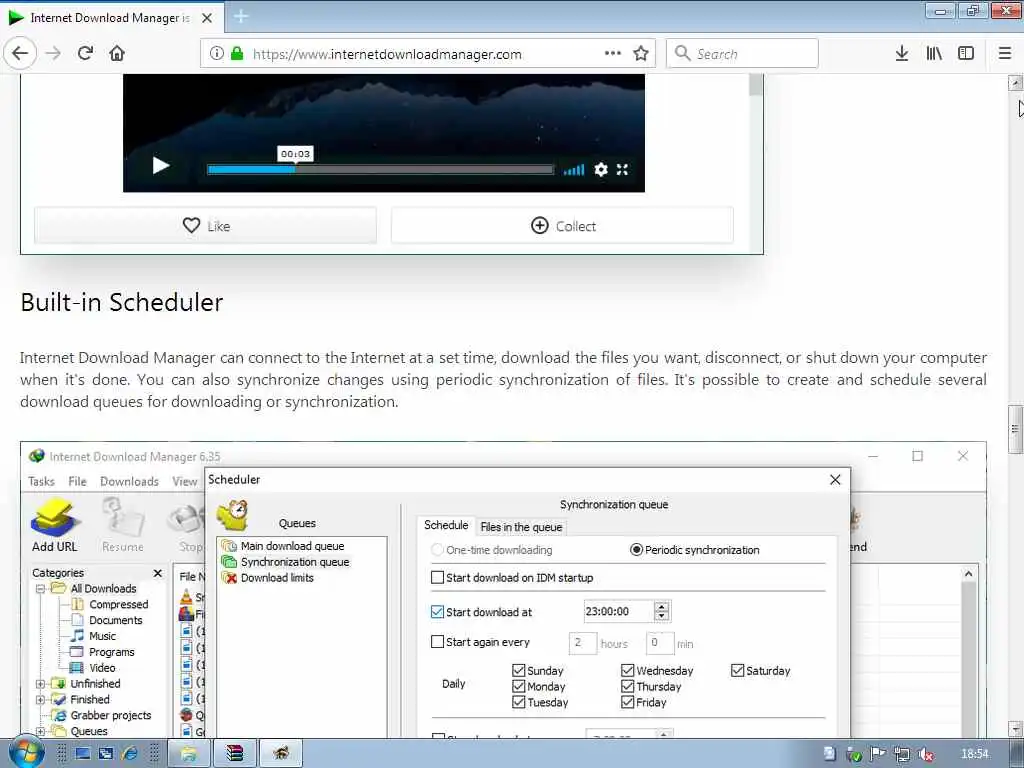This screenshot has width=1024, height=768.
Task: Open the File menu in IDM
Action: point(77,481)
